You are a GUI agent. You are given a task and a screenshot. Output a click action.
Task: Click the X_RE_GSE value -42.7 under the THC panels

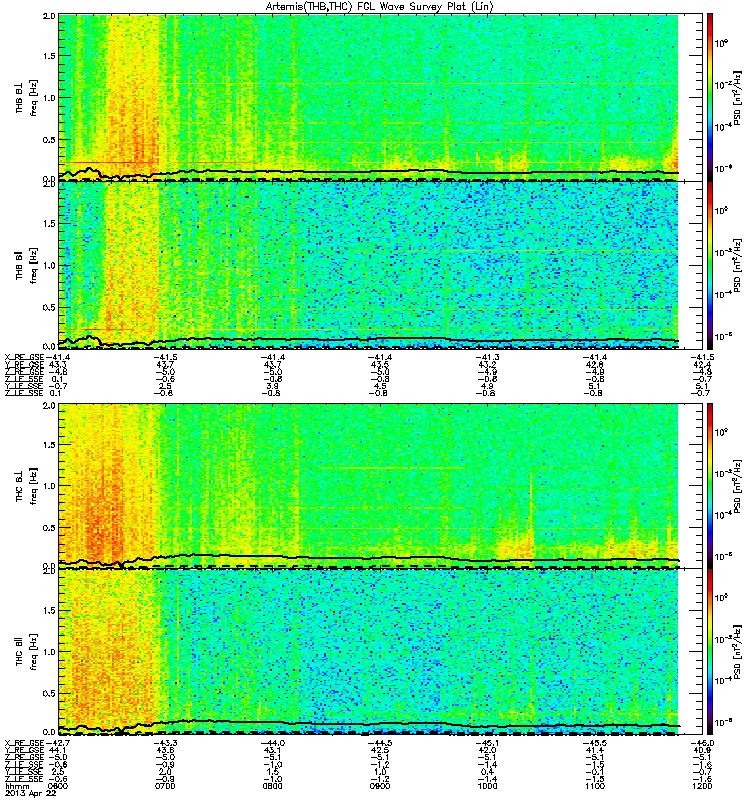pos(58,743)
